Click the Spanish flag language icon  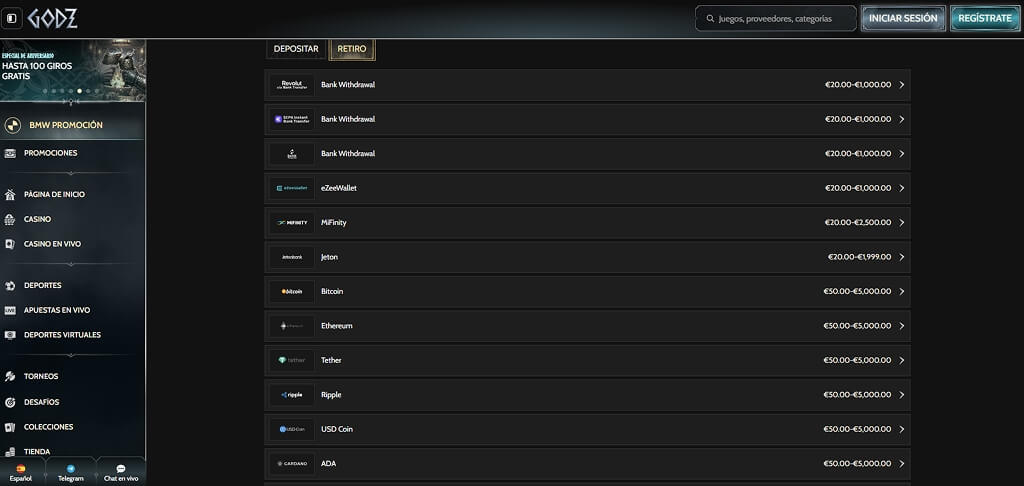20,468
